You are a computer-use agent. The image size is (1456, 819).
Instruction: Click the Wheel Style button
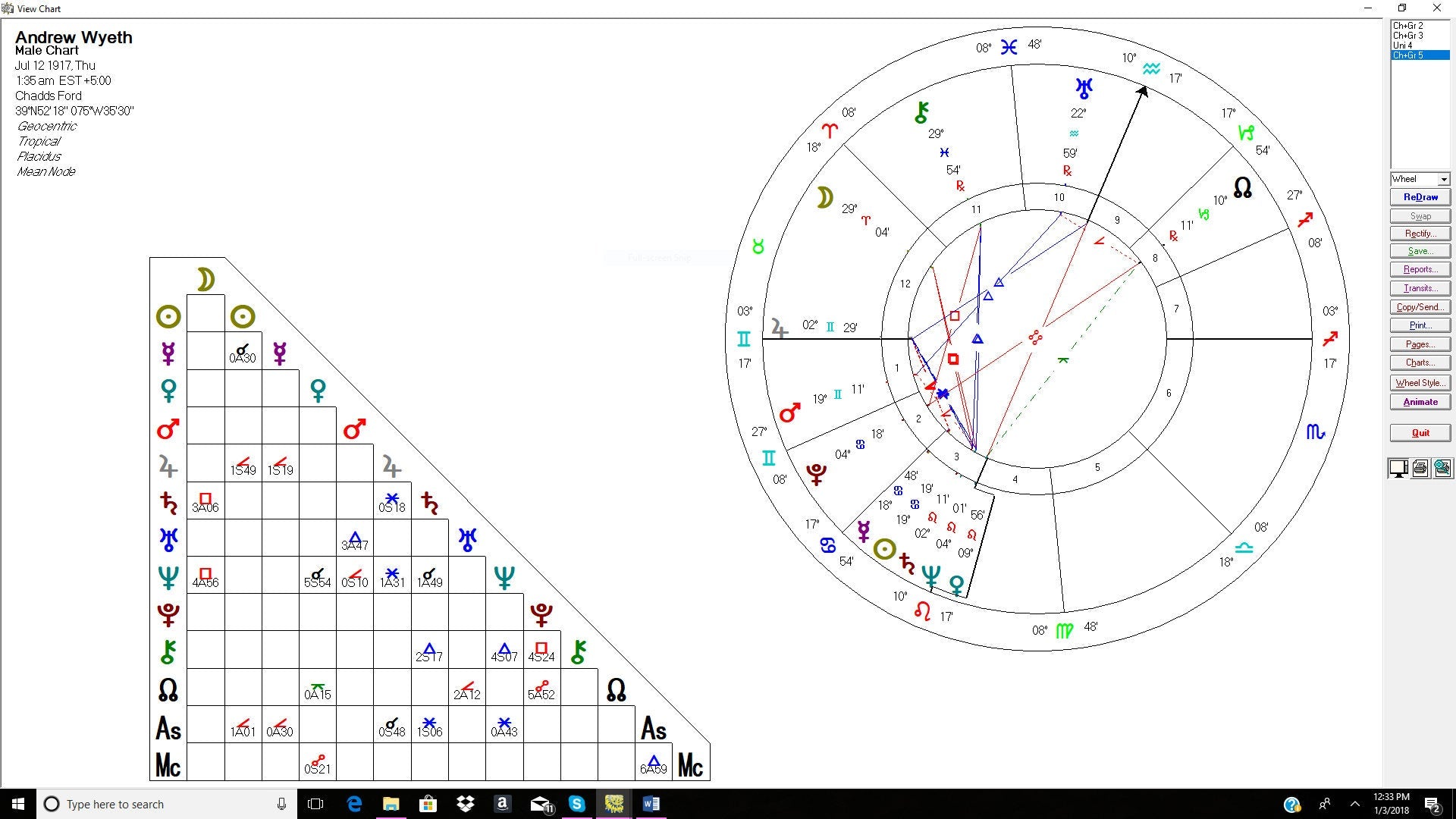point(1420,383)
